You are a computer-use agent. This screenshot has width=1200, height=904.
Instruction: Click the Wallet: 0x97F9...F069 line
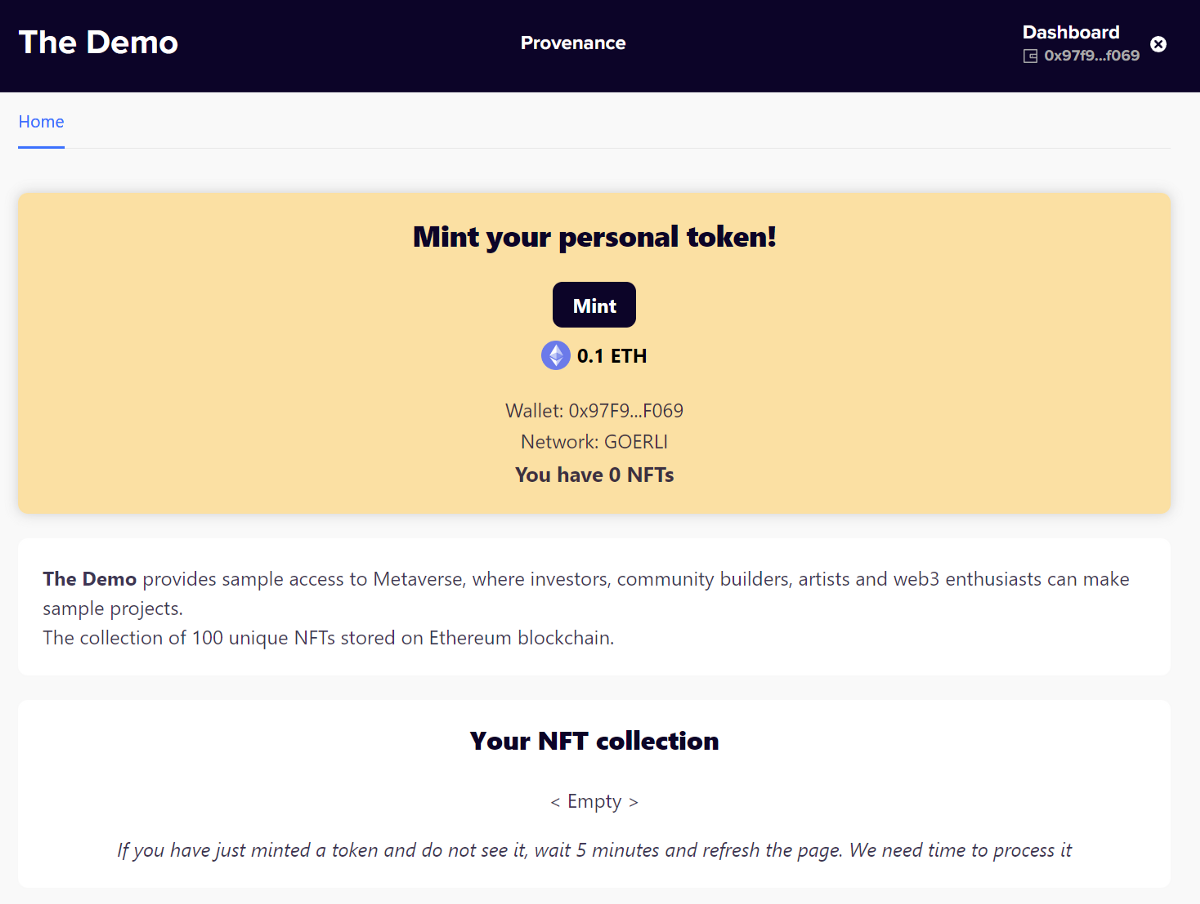594,410
